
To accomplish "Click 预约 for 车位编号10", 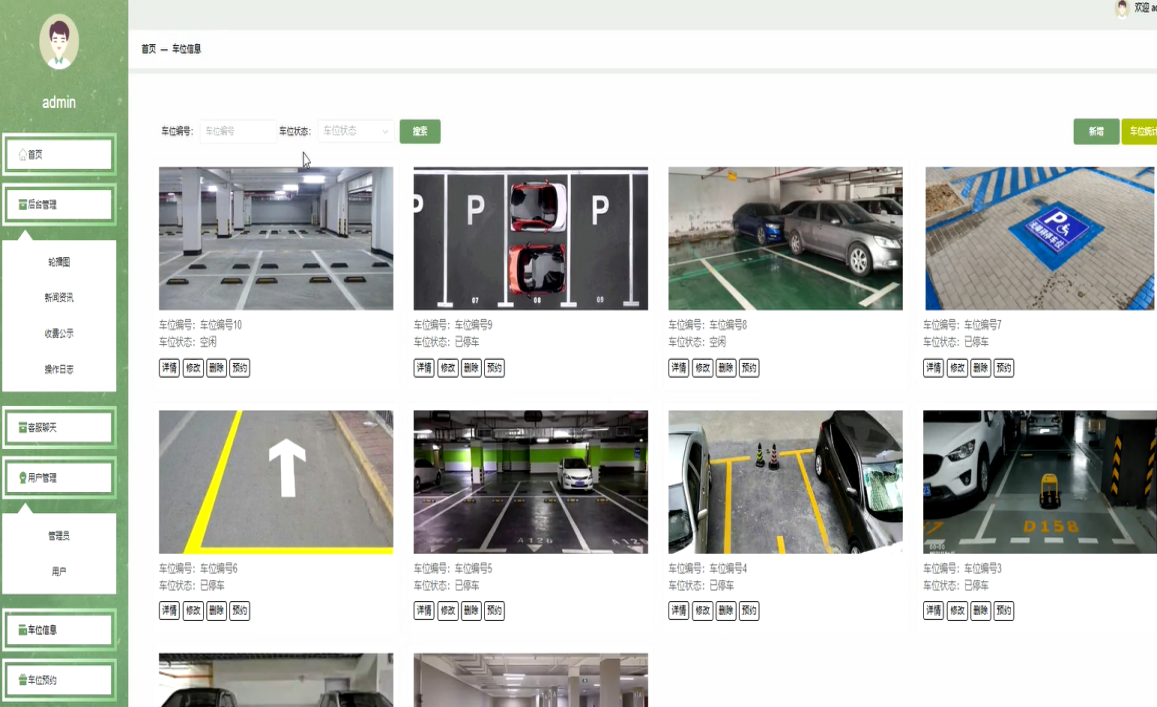I will pos(240,368).
